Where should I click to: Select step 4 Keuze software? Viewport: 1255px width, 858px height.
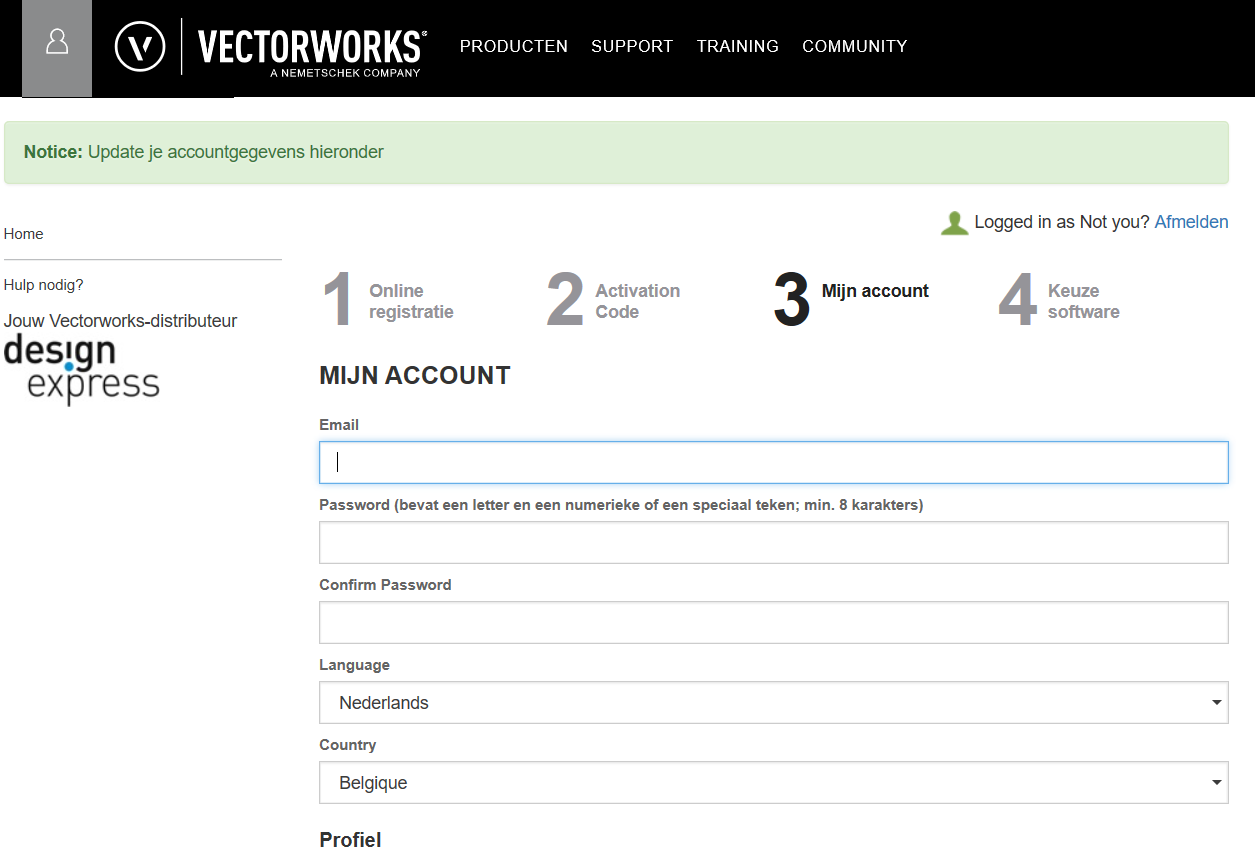pyautogui.click(x=1062, y=301)
